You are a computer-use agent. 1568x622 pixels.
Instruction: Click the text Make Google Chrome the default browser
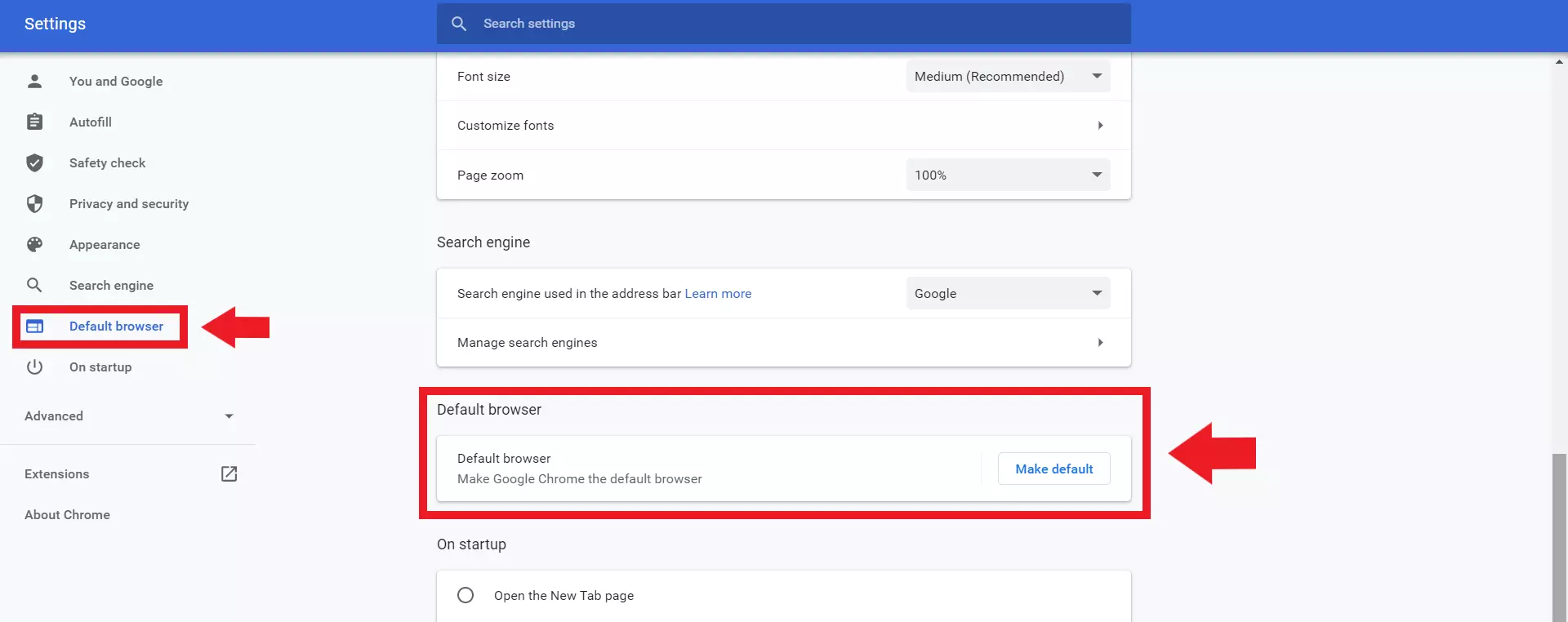579,478
